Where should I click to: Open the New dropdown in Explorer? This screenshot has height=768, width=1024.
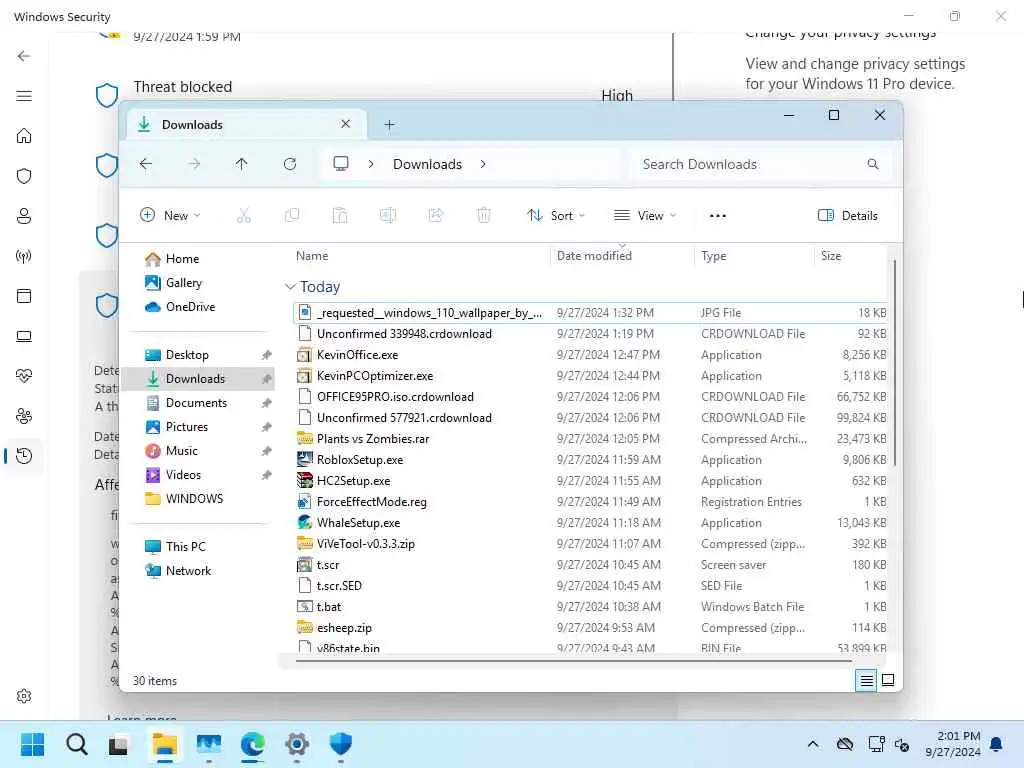tap(170, 216)
